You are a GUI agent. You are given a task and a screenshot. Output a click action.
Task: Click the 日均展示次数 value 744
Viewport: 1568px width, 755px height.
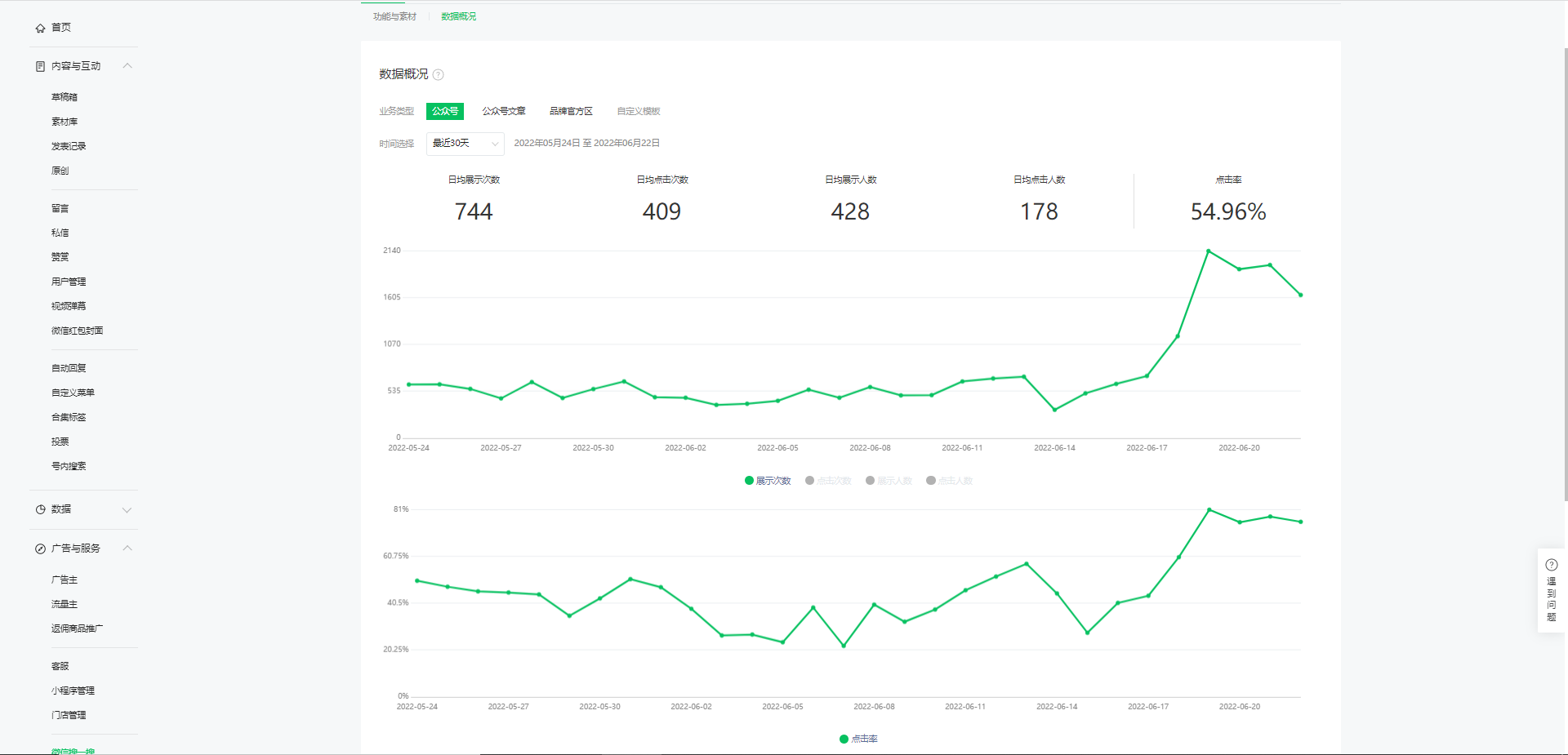click(x=474, y=212)
